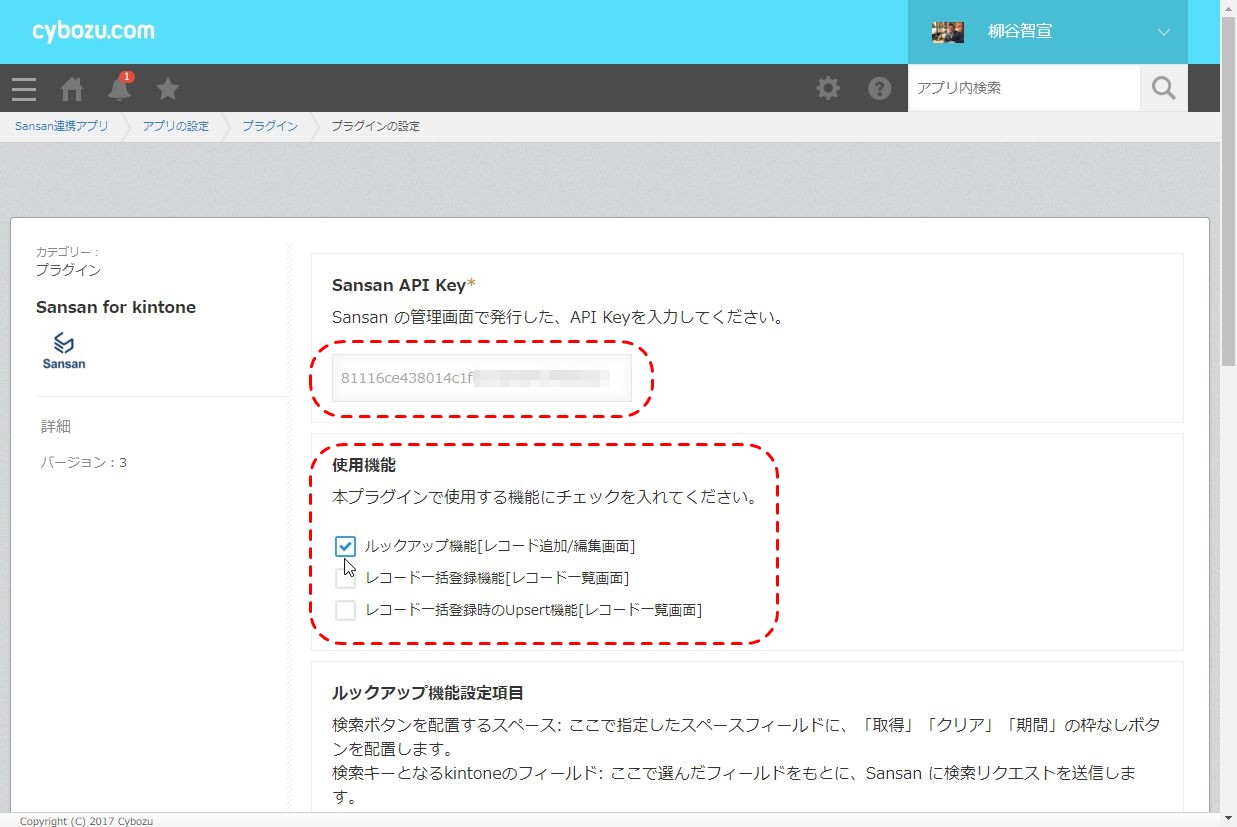Click the Sansan for kintone title
Image resolution: width=1237 pixels, height=827 pixels.
(116, 307)
